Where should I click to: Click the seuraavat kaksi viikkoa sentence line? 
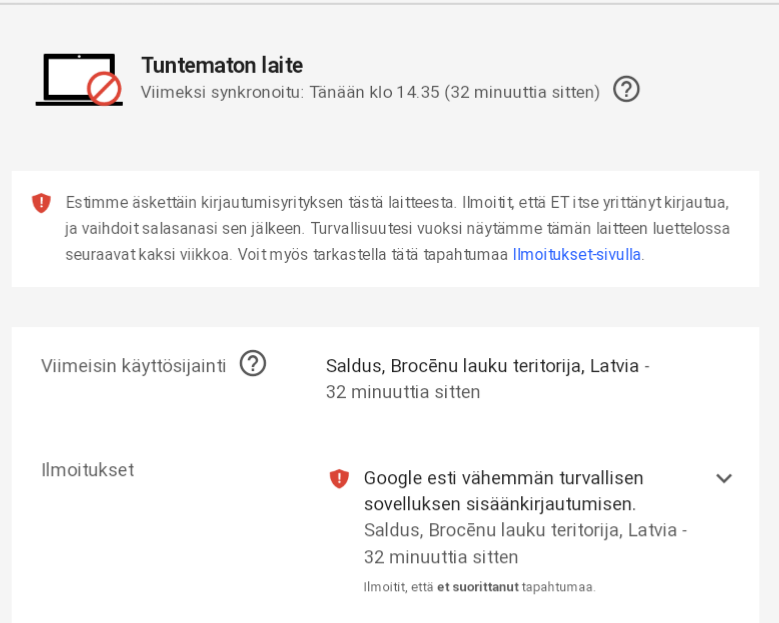click(x=355, y=254)
